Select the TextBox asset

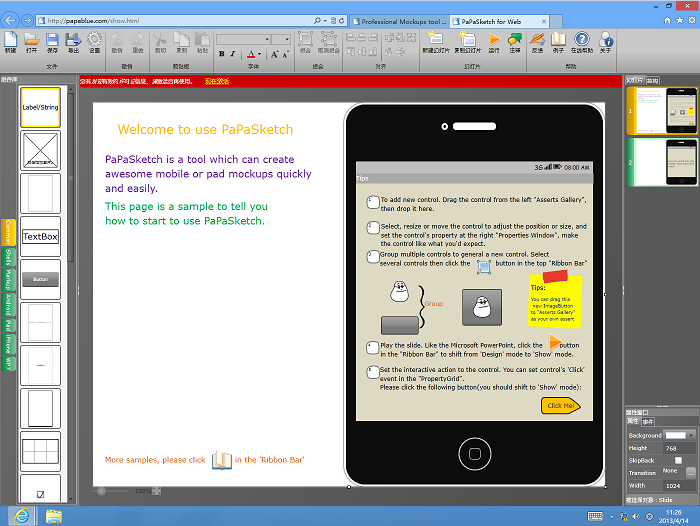click(40, 237)
